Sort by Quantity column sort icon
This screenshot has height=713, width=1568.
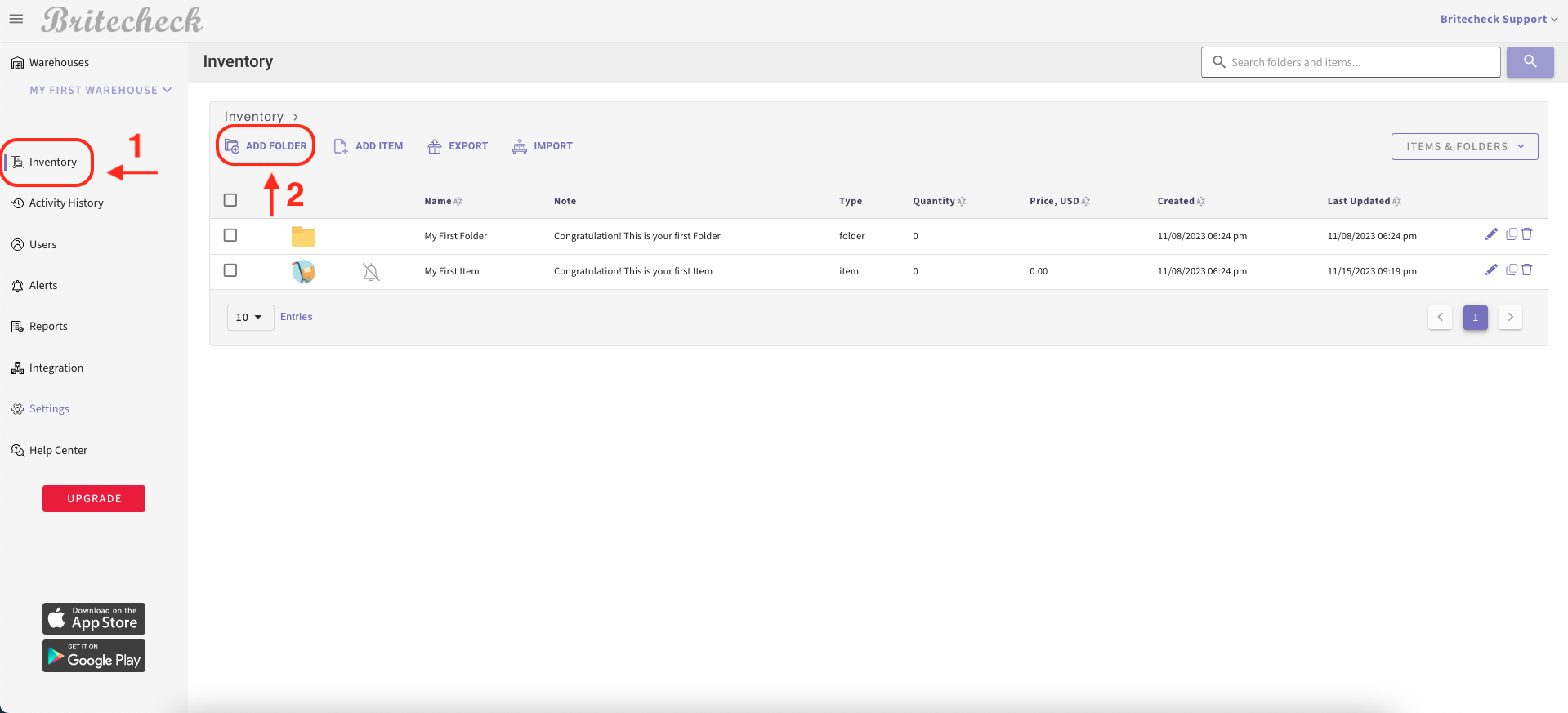coord(961,201)
